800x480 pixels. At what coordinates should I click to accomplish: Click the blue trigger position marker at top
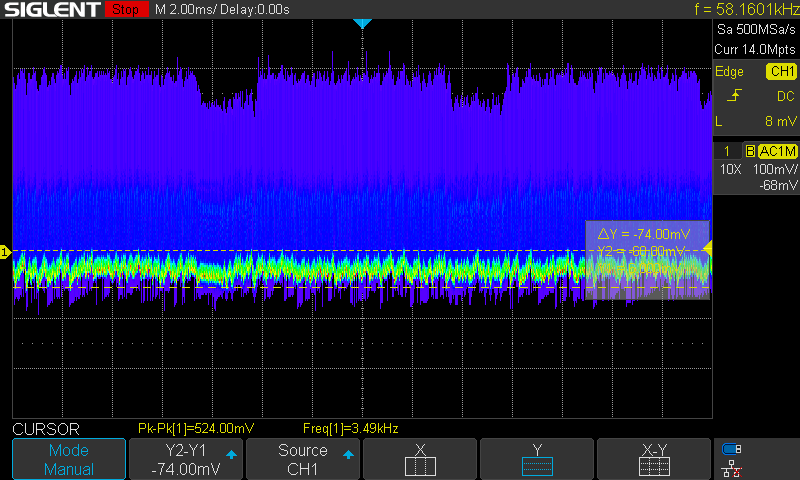362,23
